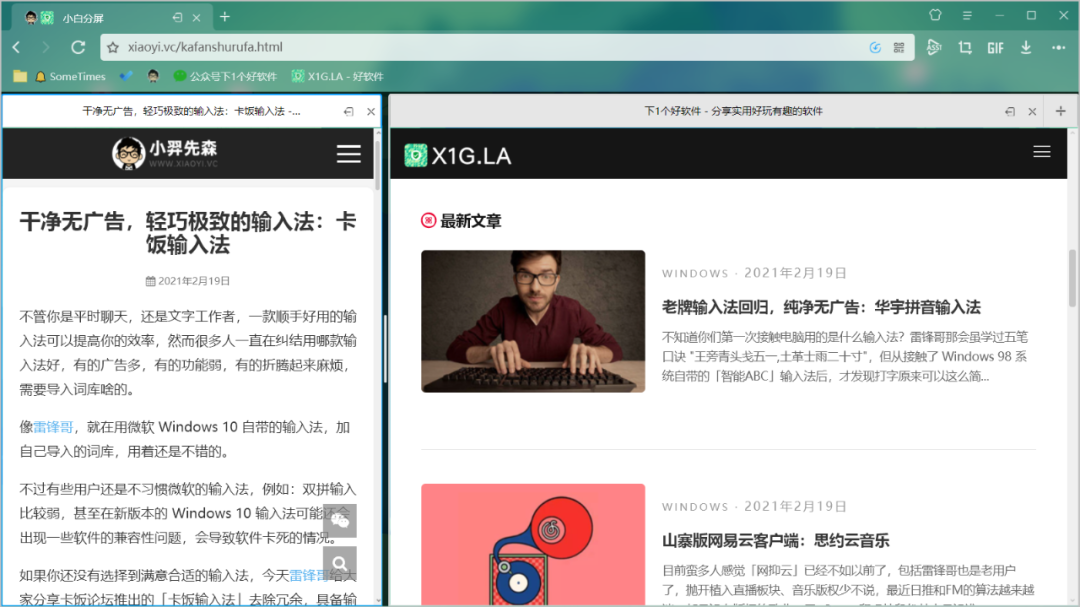
Task: Open the WeChat floating button
Action: click(340, 521)
